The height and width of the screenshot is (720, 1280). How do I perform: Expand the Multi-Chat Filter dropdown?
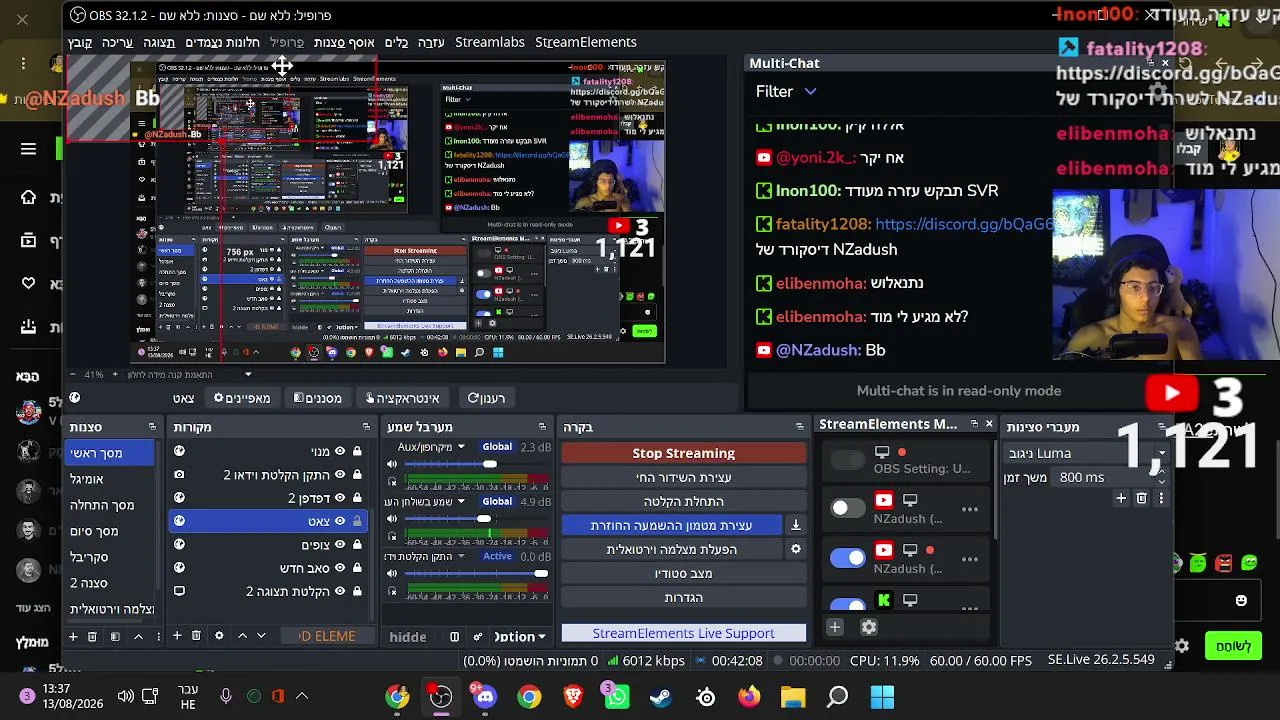tap(786, 91)
